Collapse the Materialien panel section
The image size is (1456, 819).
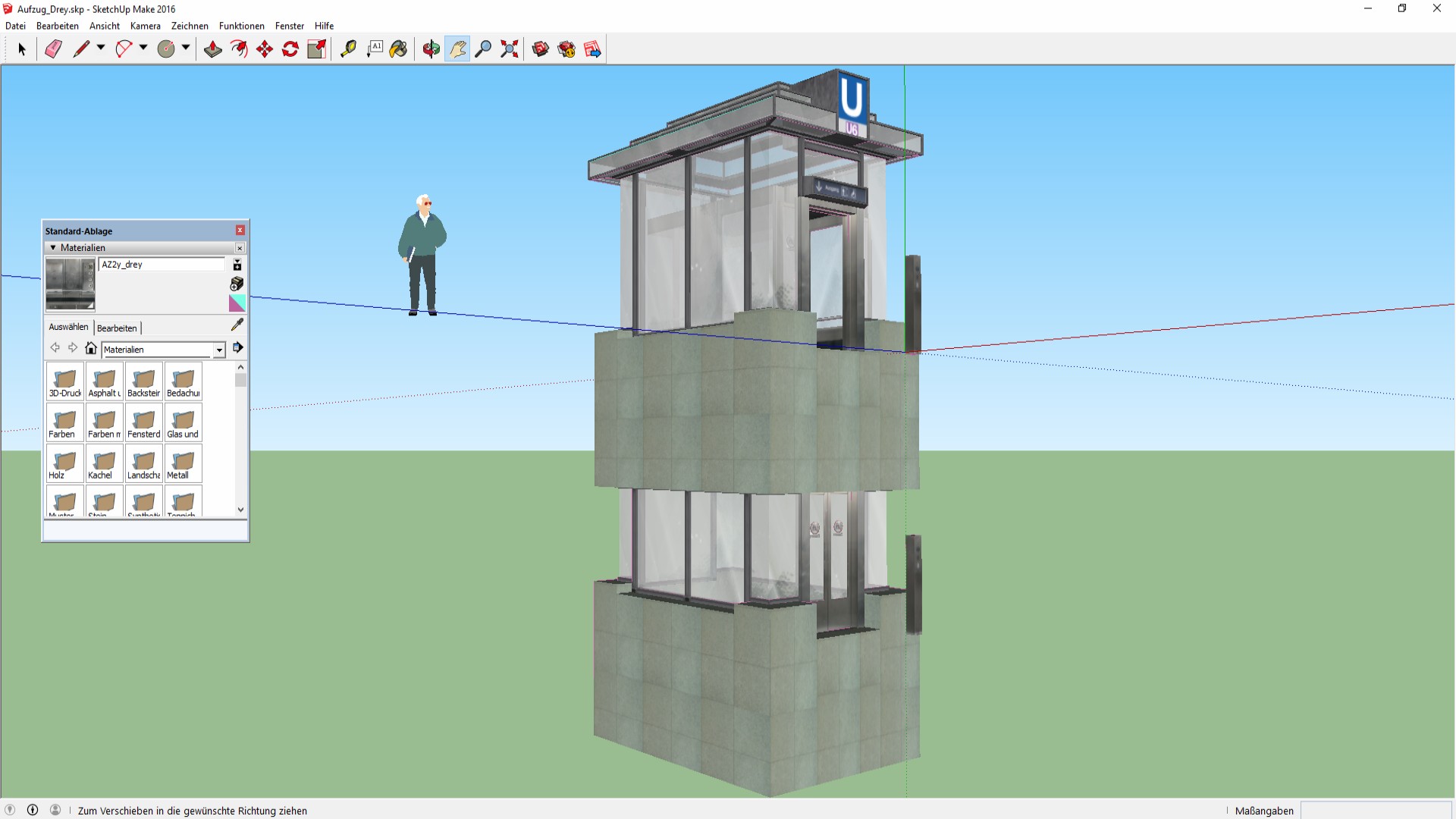53,248
